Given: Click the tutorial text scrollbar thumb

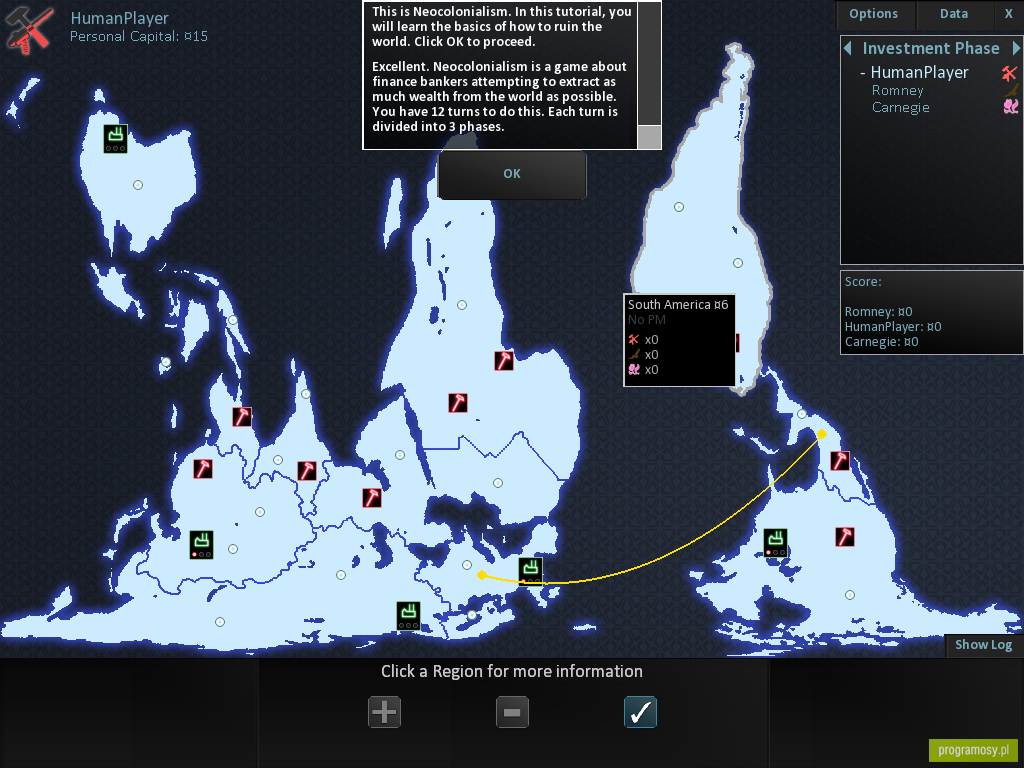Looking at the screenshot, I should [x=648, y=137].
